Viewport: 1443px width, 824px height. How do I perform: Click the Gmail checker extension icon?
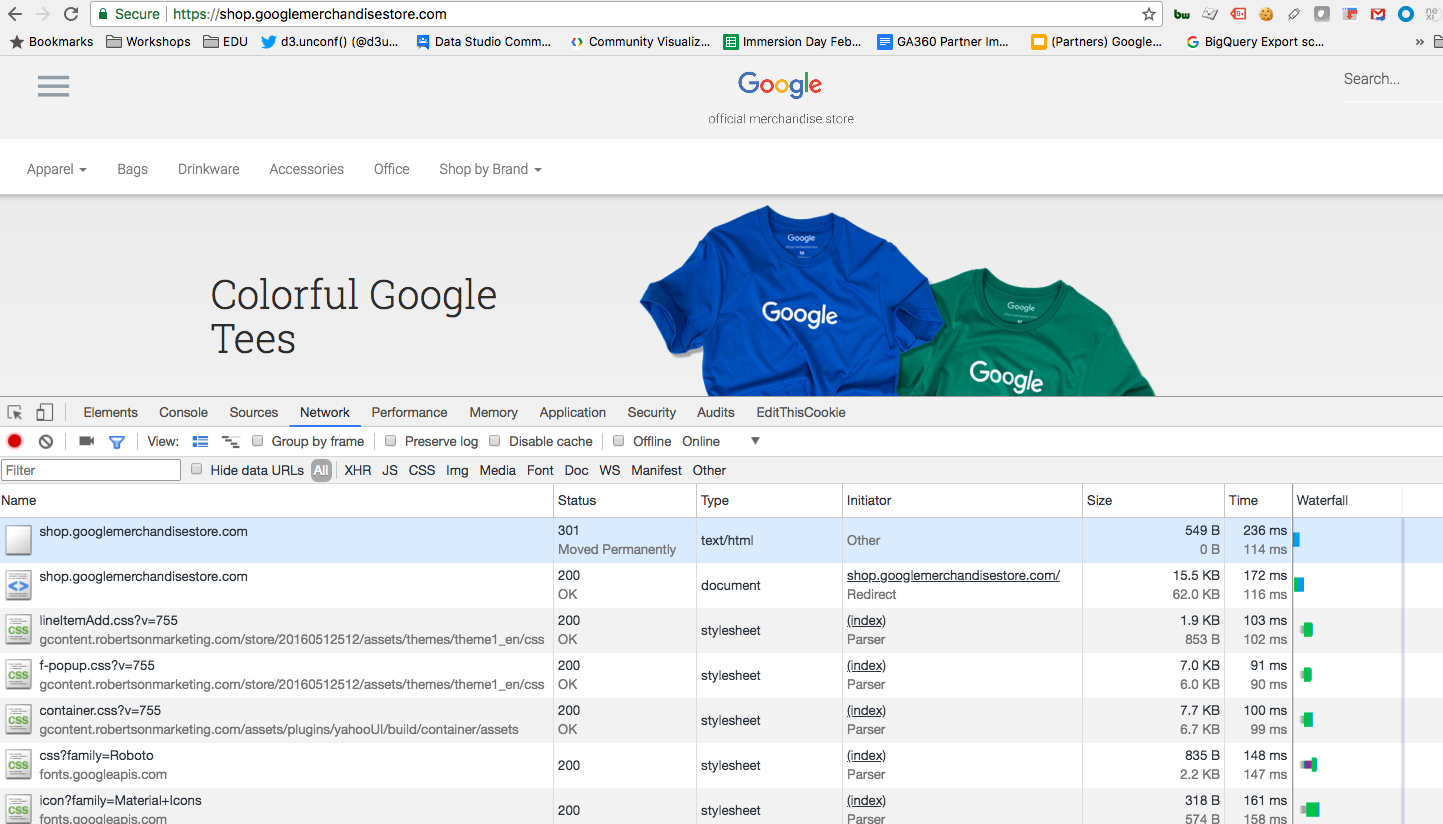pos(1378,14)
